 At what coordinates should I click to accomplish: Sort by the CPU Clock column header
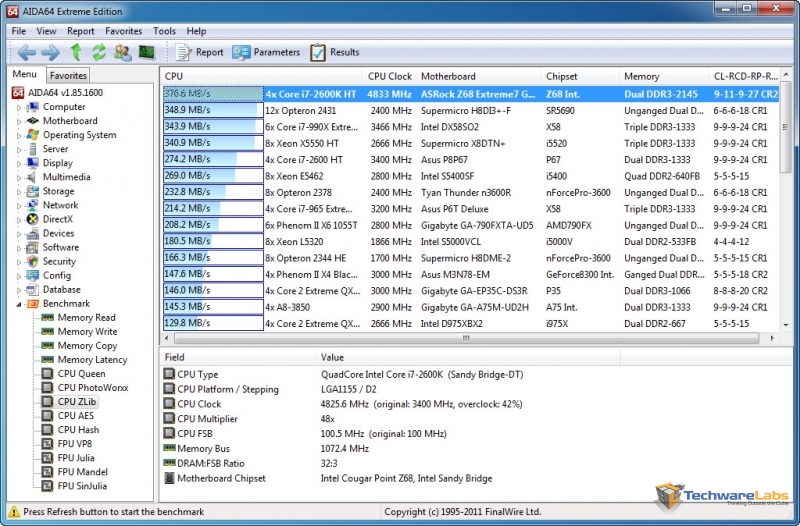[389, 76]
